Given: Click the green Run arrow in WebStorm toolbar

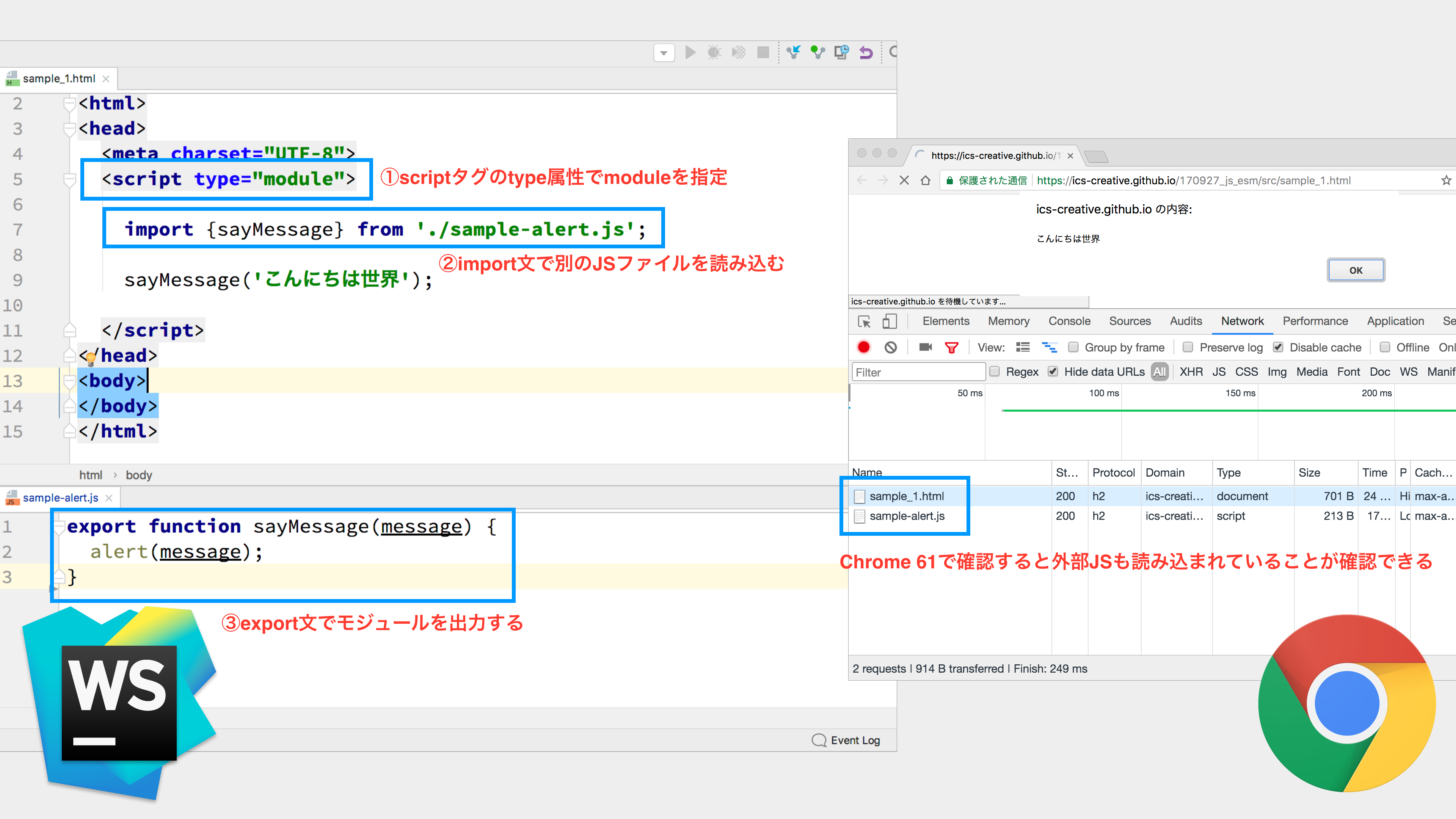Looking at the screenshot, I should pos(690,53).
